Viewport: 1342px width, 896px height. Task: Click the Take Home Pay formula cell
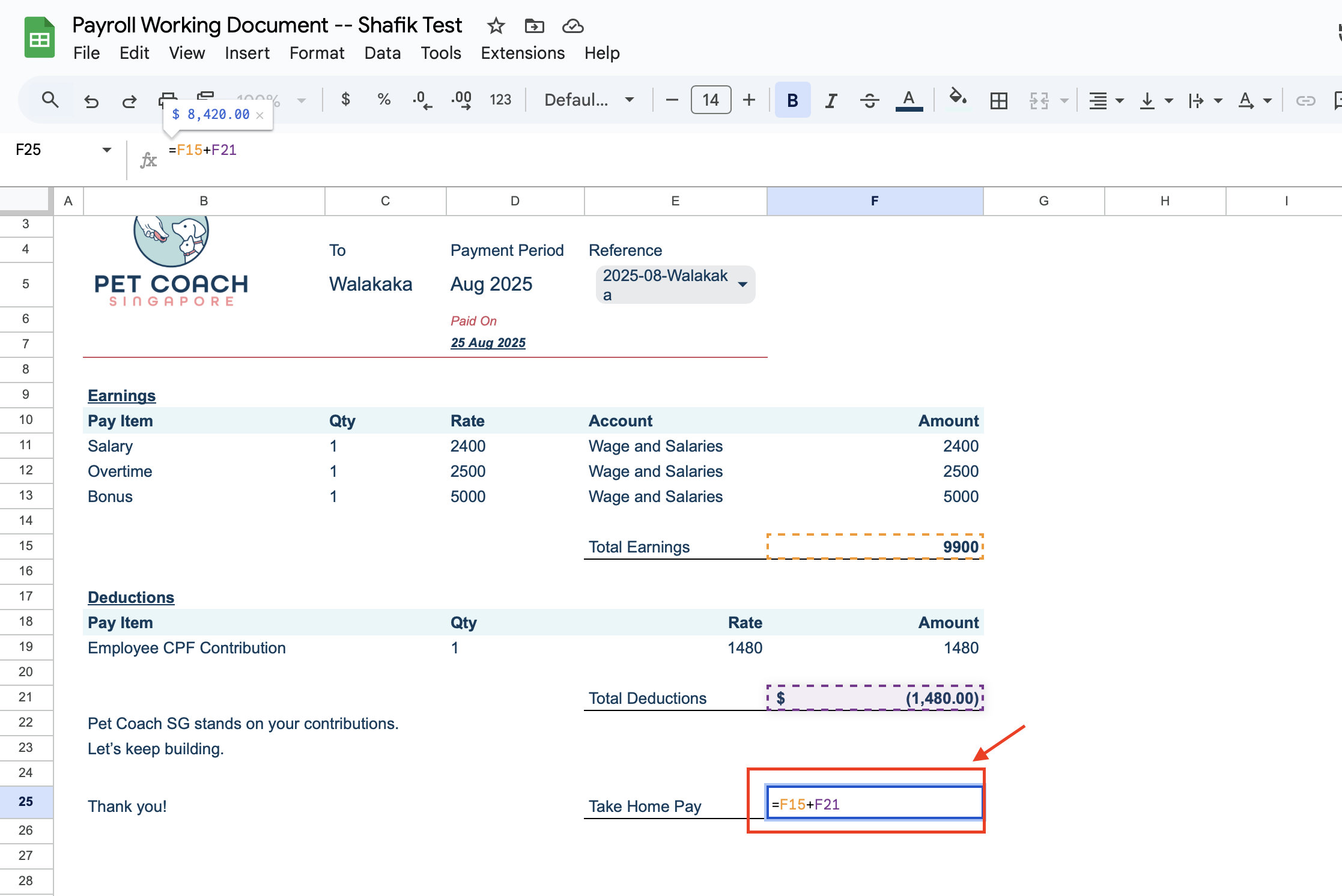(875, 802)
